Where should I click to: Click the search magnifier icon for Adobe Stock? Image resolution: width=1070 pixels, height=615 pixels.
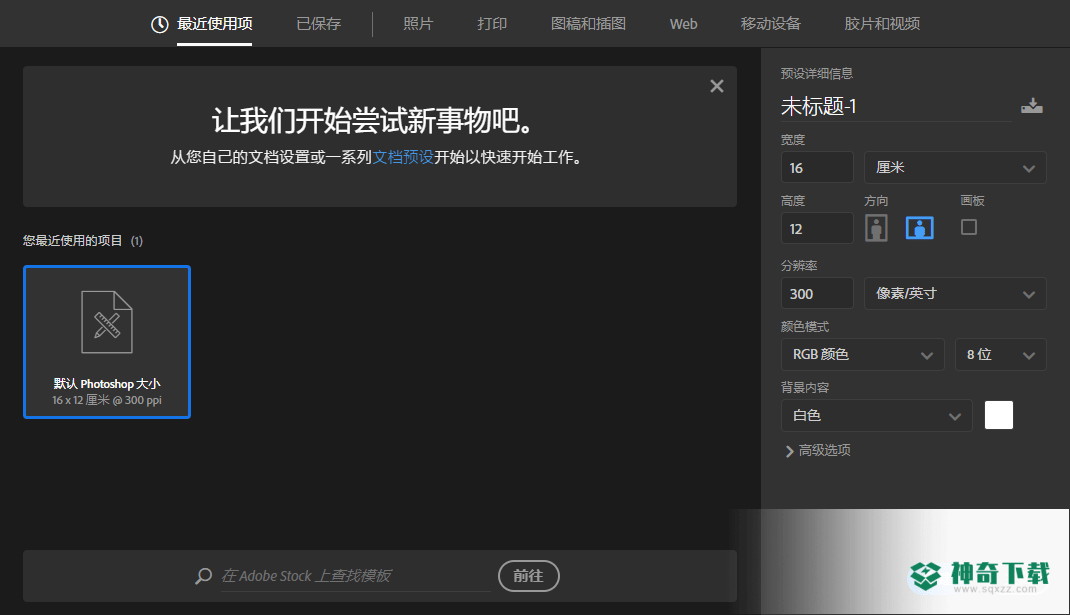pos(203,576)
